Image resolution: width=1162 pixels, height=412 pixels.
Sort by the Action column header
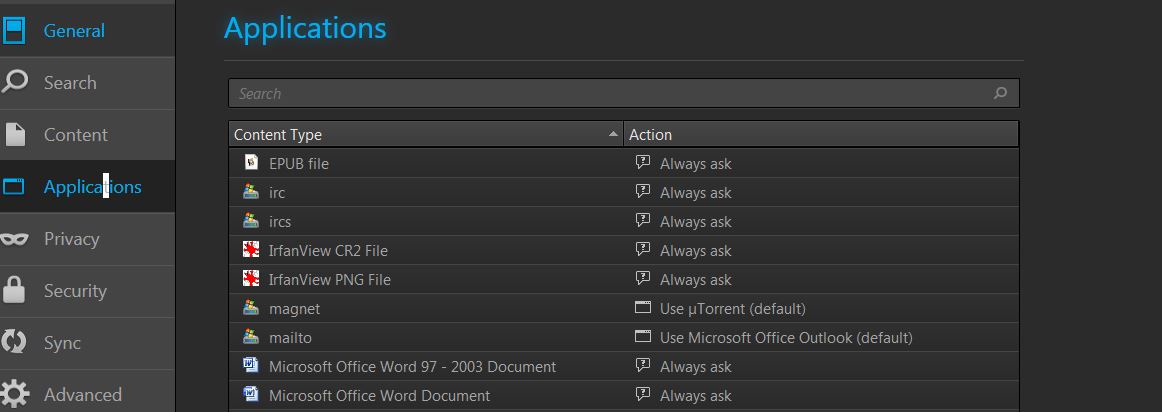[x=820, y=134]
